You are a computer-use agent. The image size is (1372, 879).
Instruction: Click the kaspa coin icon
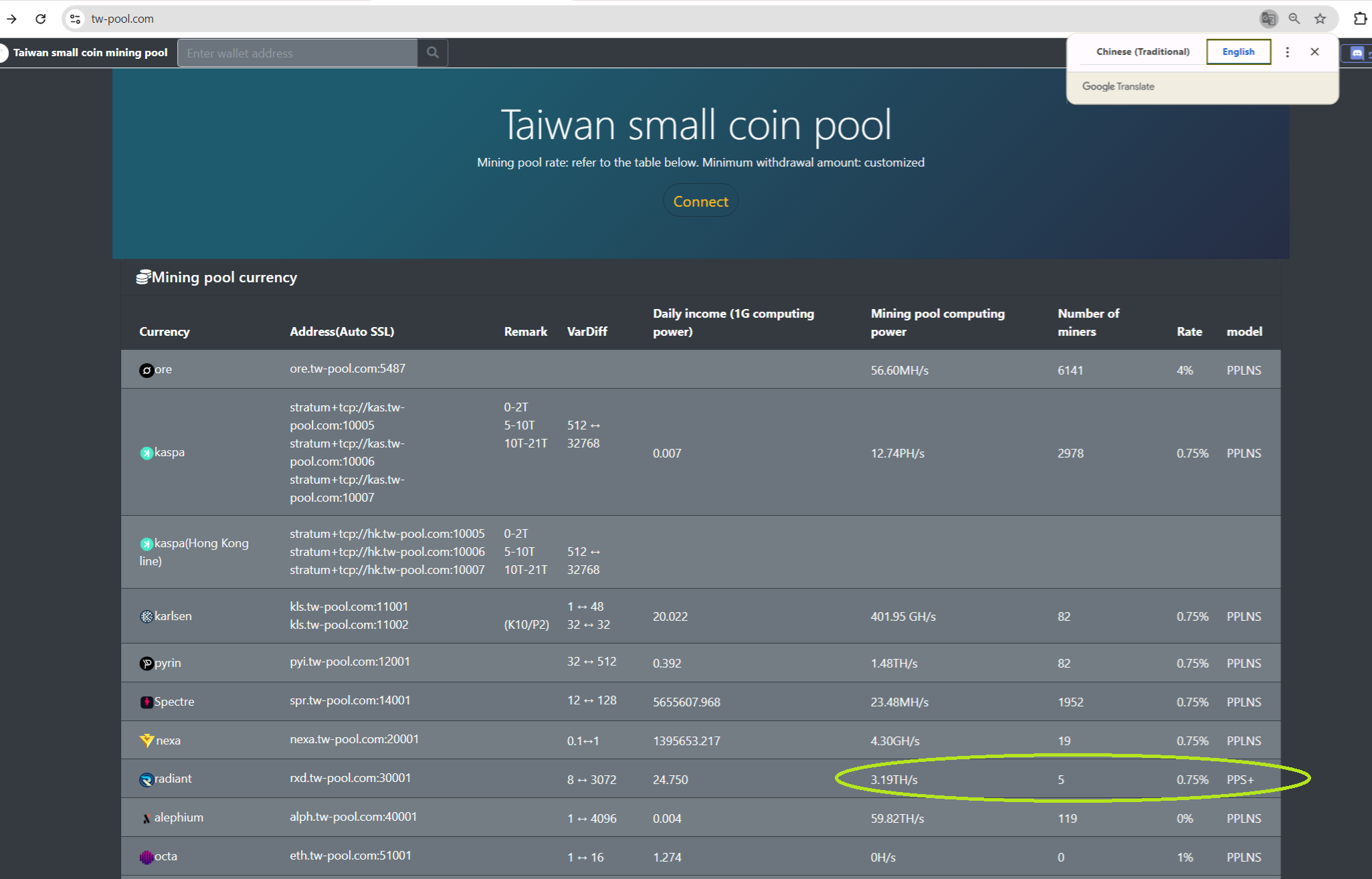point(146,453)
